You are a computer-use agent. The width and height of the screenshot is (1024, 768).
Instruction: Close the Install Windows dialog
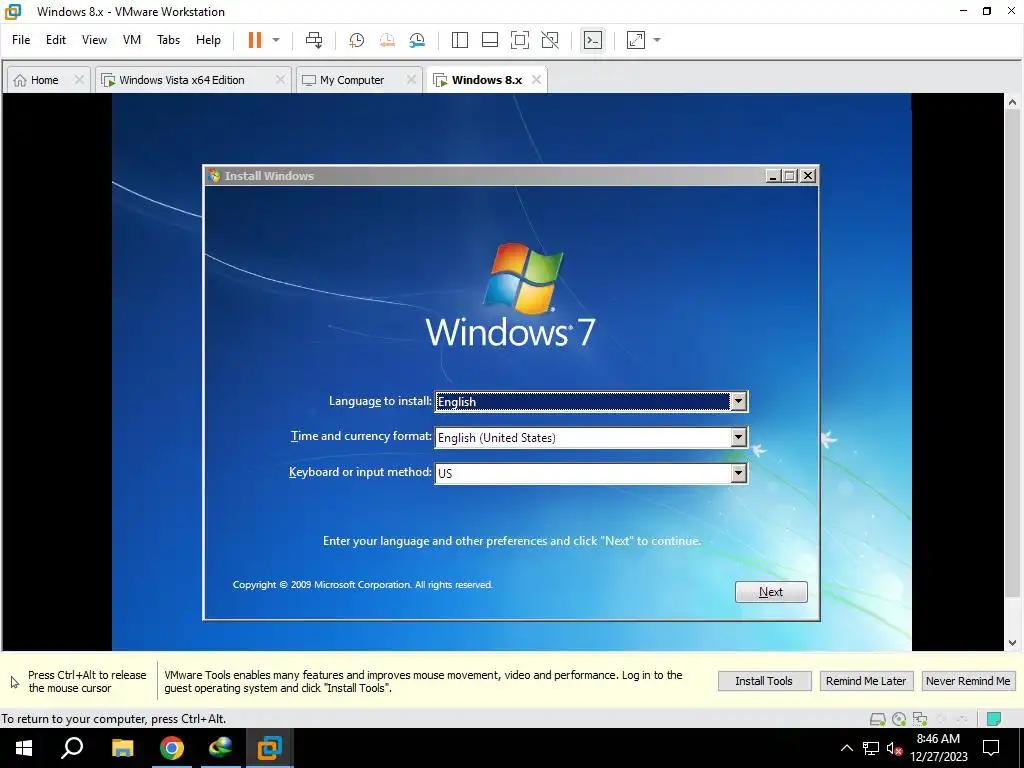click(x=808, y=176)
